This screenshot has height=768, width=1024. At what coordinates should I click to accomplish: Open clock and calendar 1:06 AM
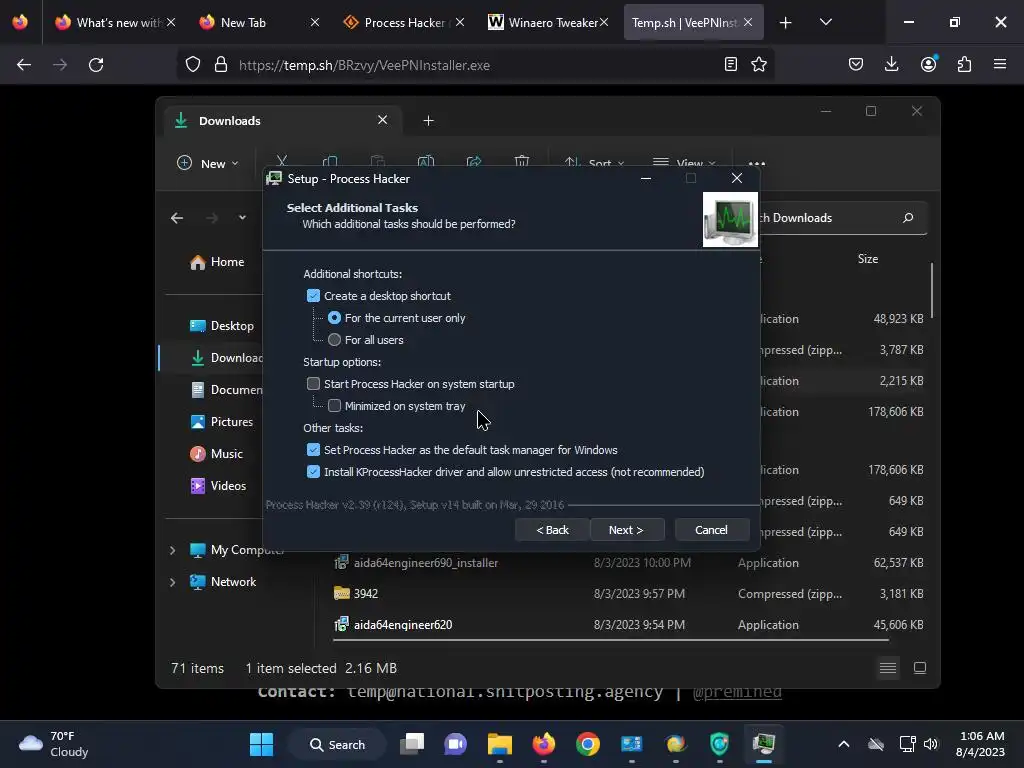pyautogui.click(x=981, y=744)
